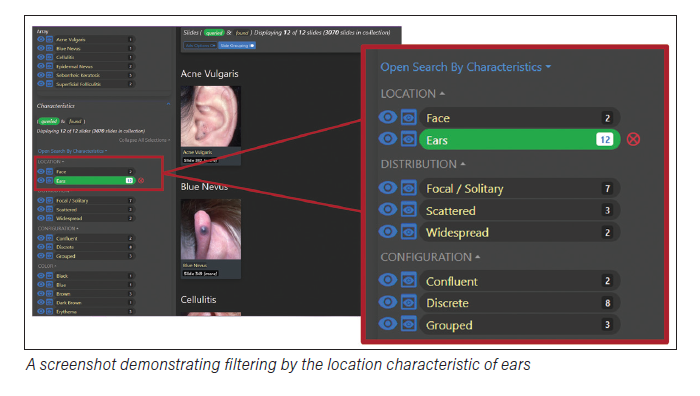The width and height of the screenshot is (700, 396).
Task: Click boxed eye icon for Scattered in enlarged callout
Action: [x=408, y=210]
